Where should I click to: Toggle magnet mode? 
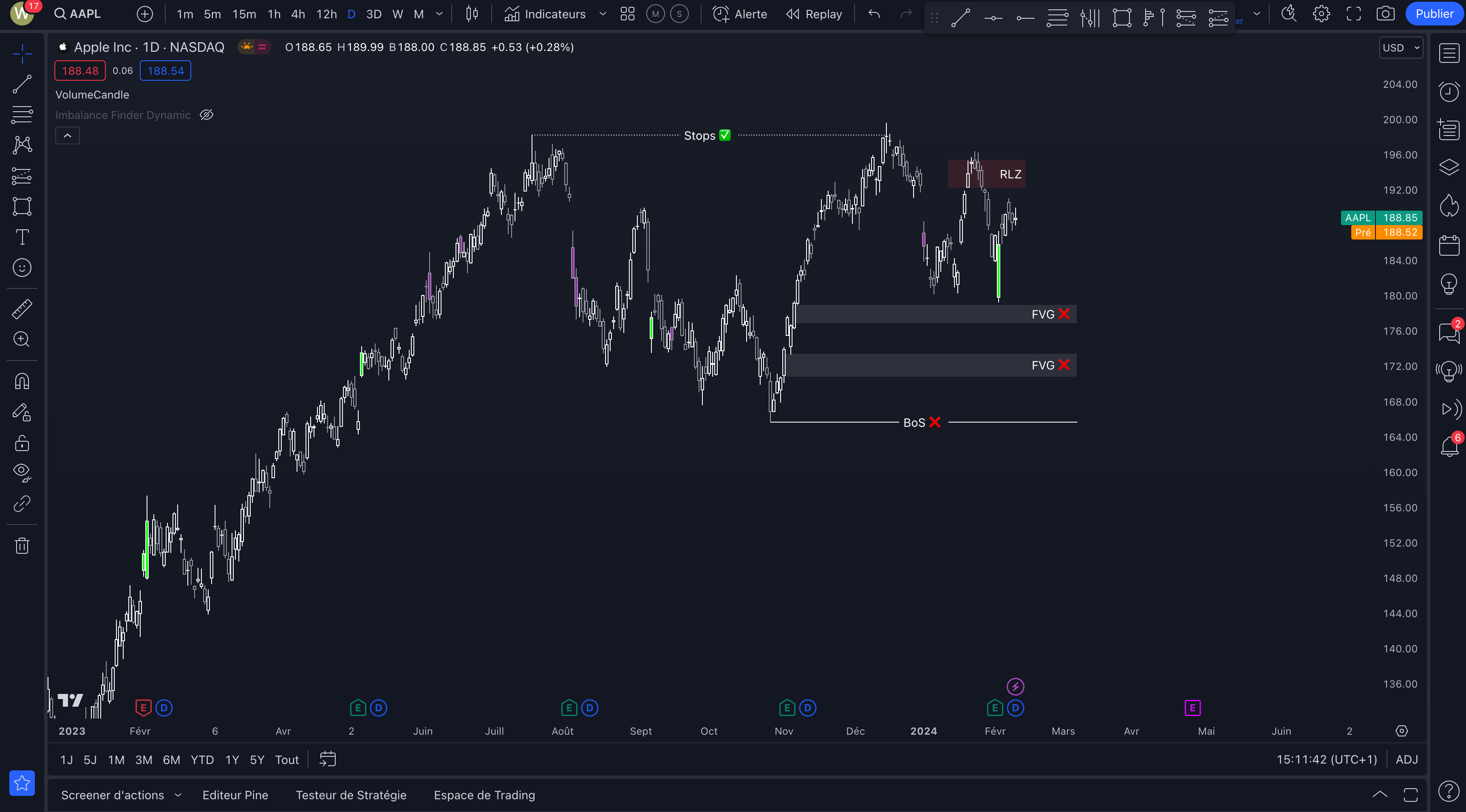click(x=22, y=381)
